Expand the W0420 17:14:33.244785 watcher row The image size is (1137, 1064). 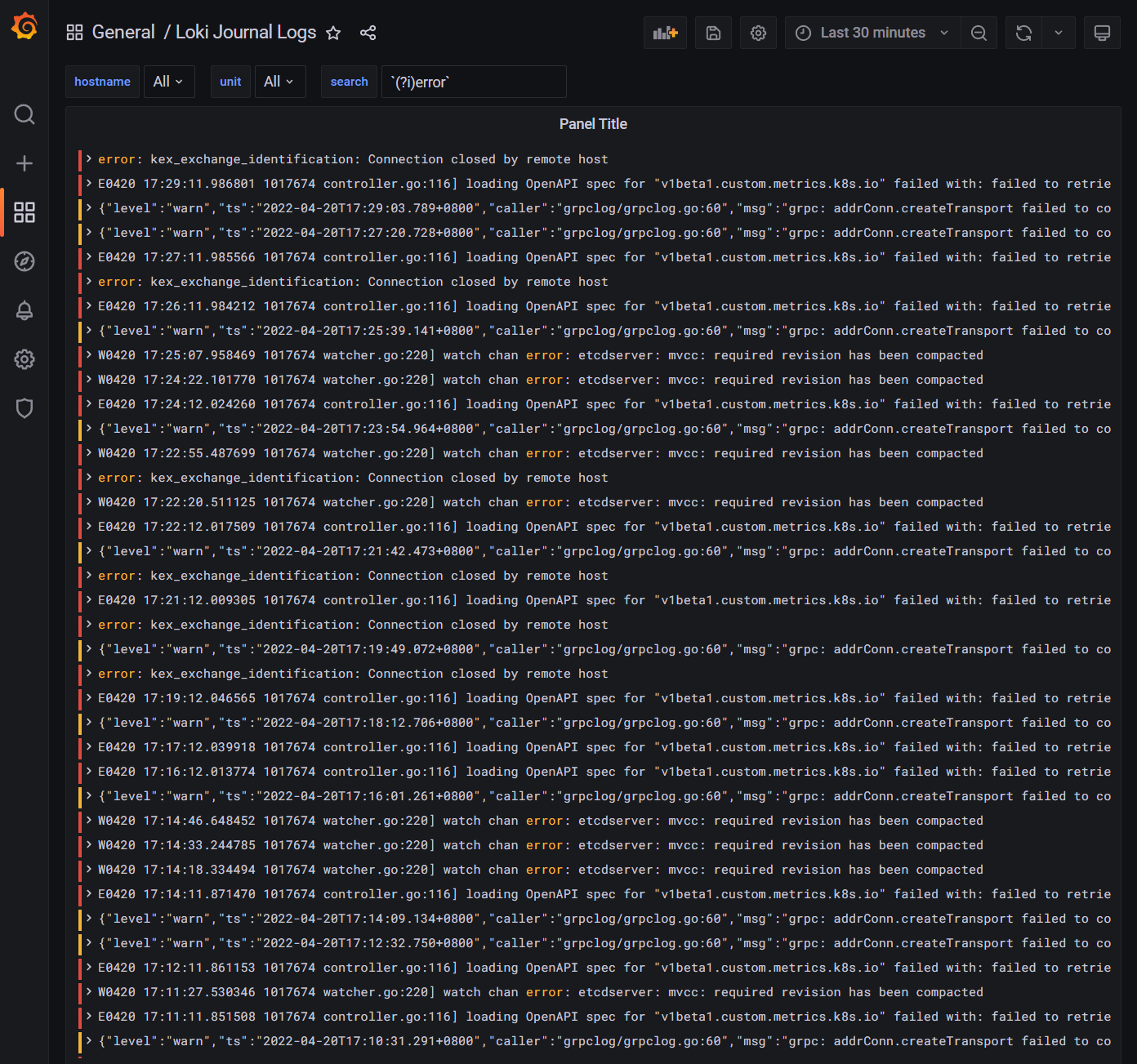[89, 844]
